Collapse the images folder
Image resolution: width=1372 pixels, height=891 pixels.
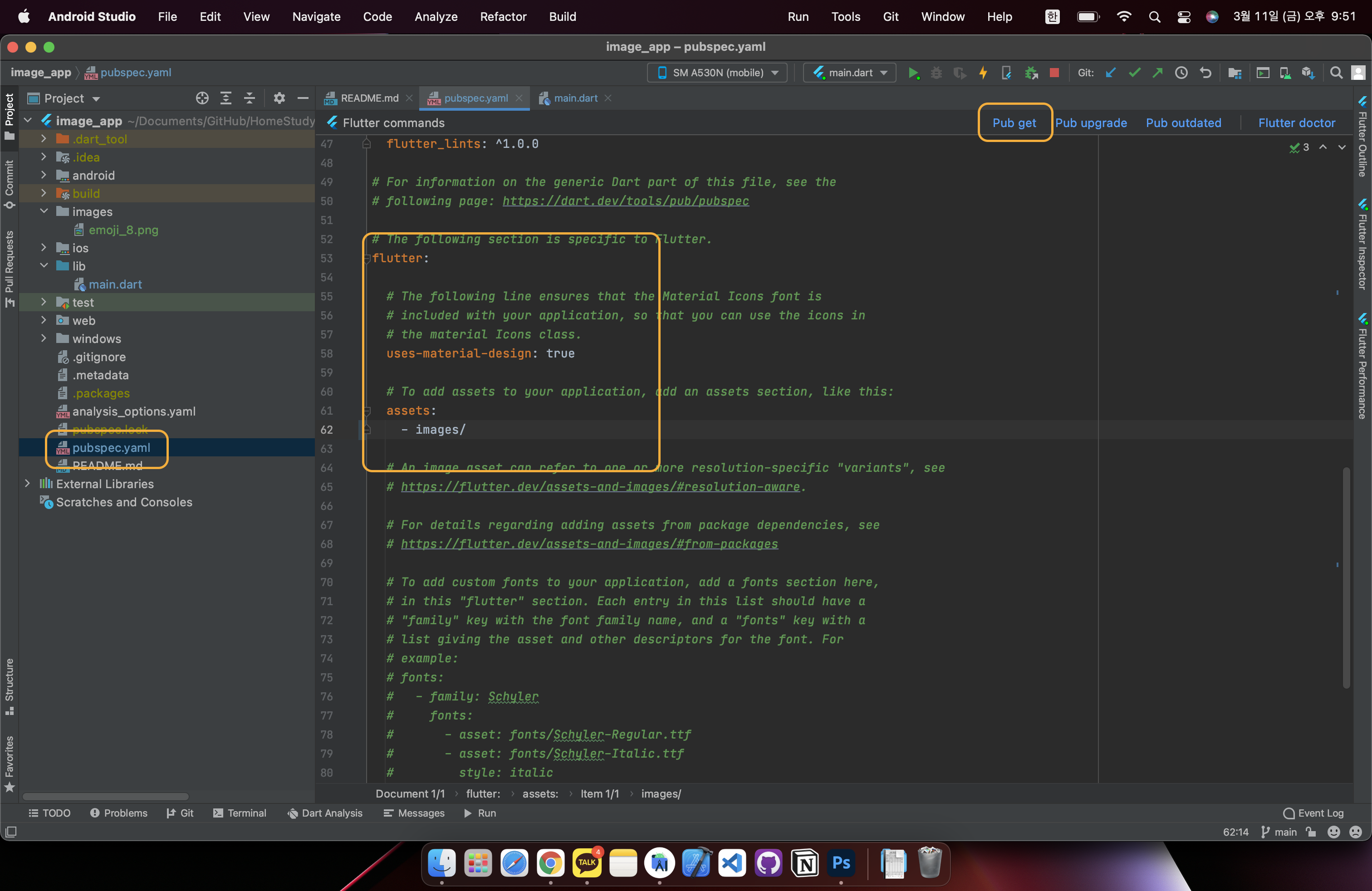coord(44,211)
